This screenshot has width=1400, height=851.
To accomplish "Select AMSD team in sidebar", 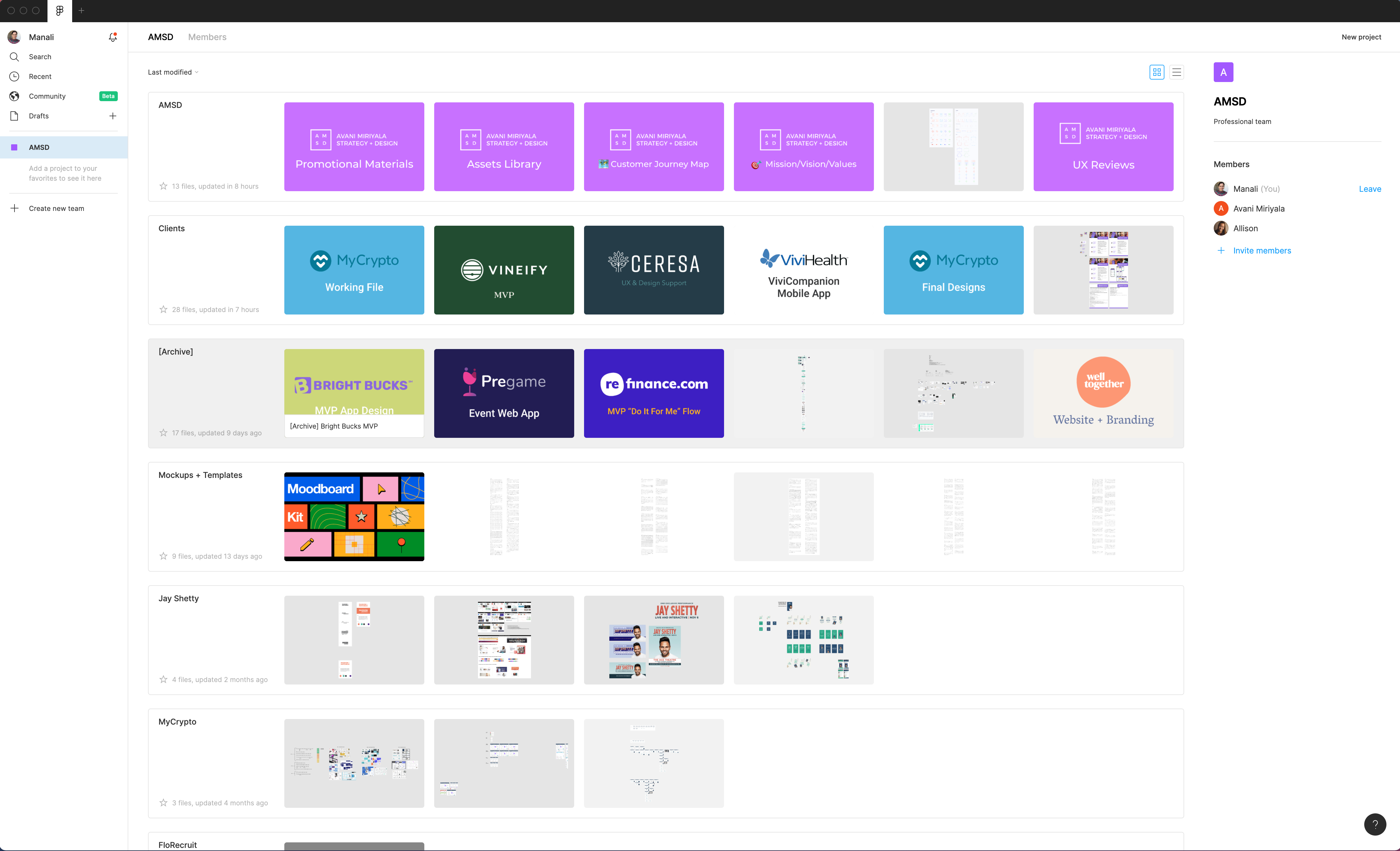I will click(x=39, y=147).
